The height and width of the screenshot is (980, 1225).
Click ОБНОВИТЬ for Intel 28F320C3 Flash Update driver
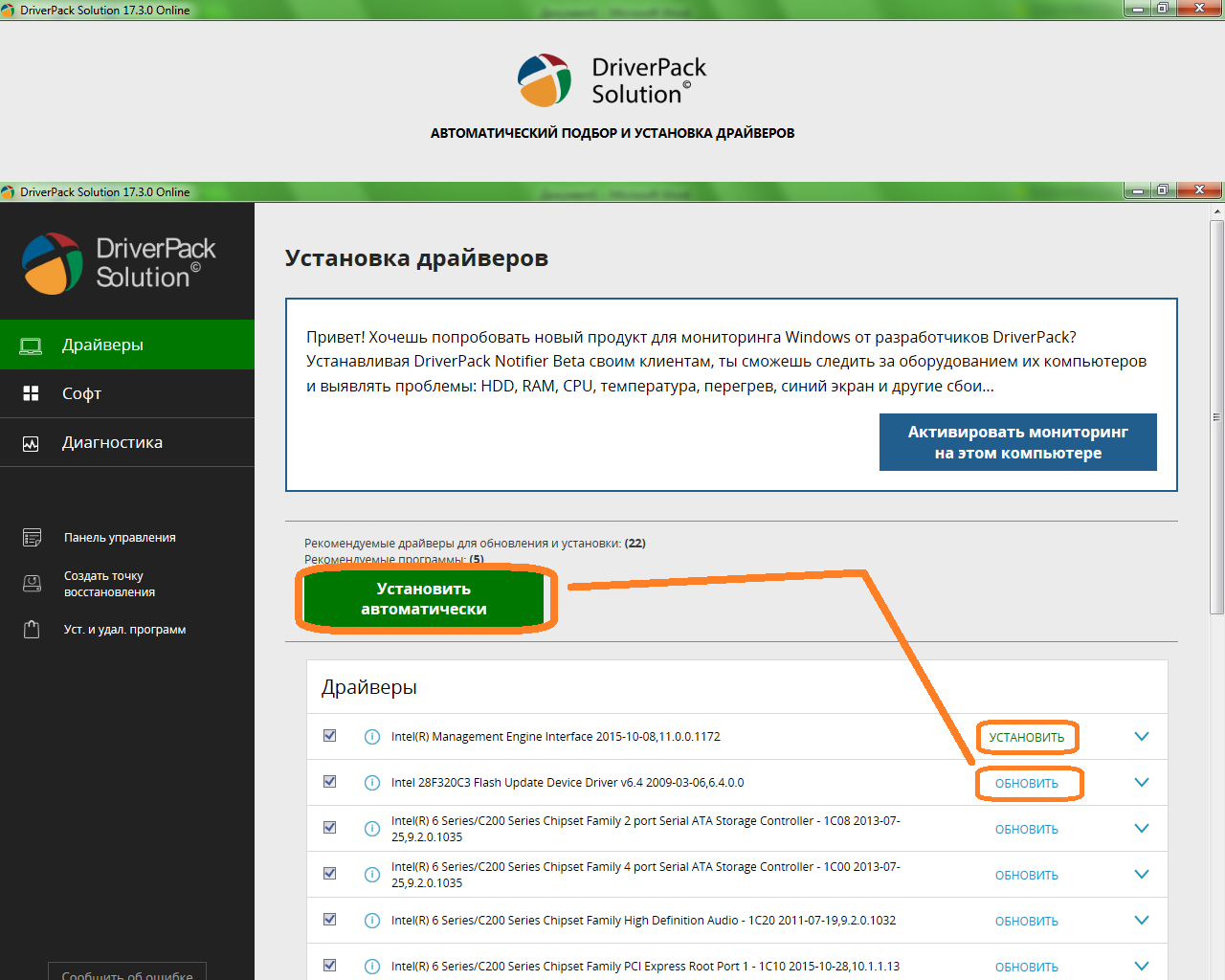(1027, 784)
